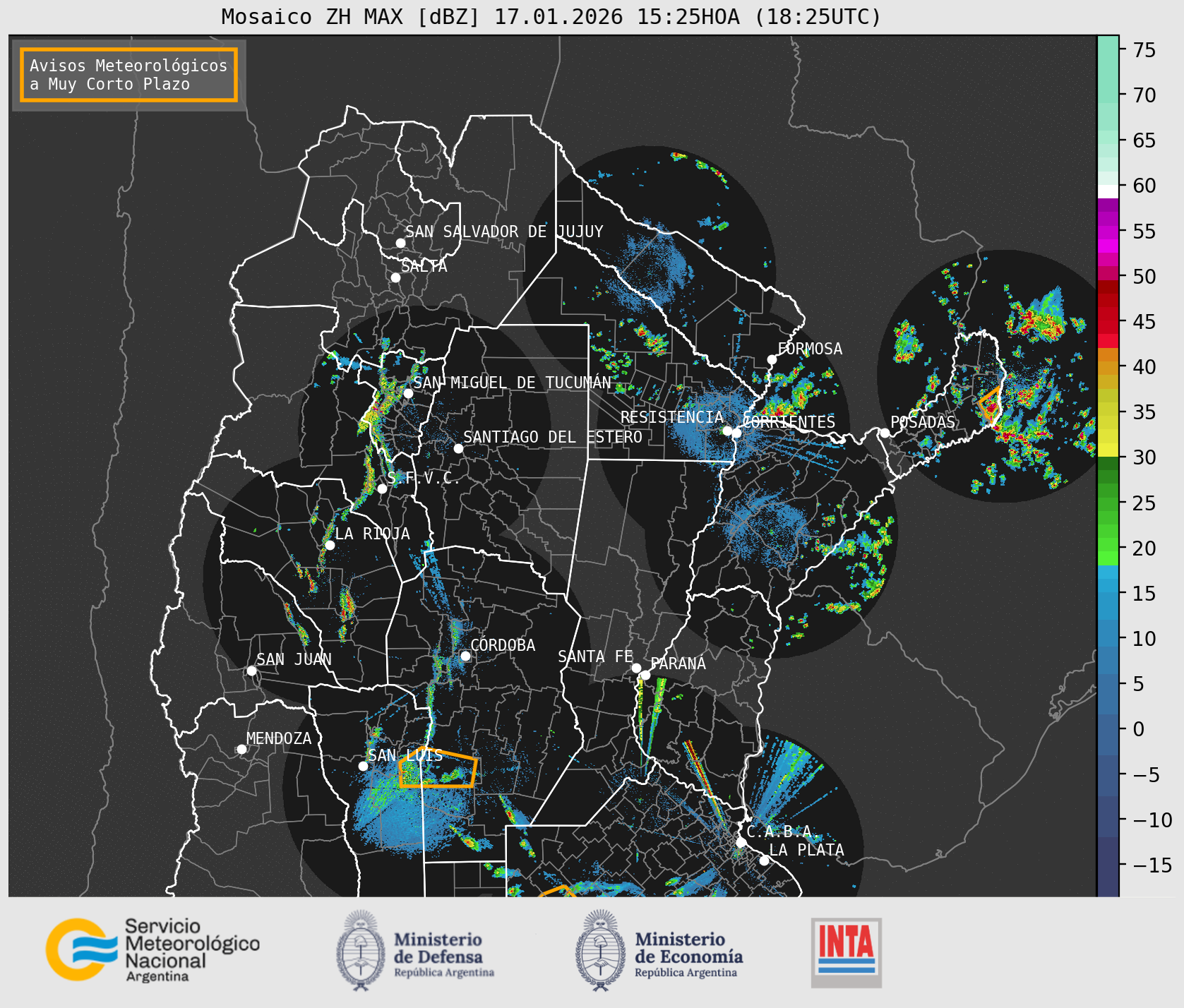Screen dimensions: 1184x1008
Task: Select the PARANÁ city marker
Action: [x=645, y=675]
